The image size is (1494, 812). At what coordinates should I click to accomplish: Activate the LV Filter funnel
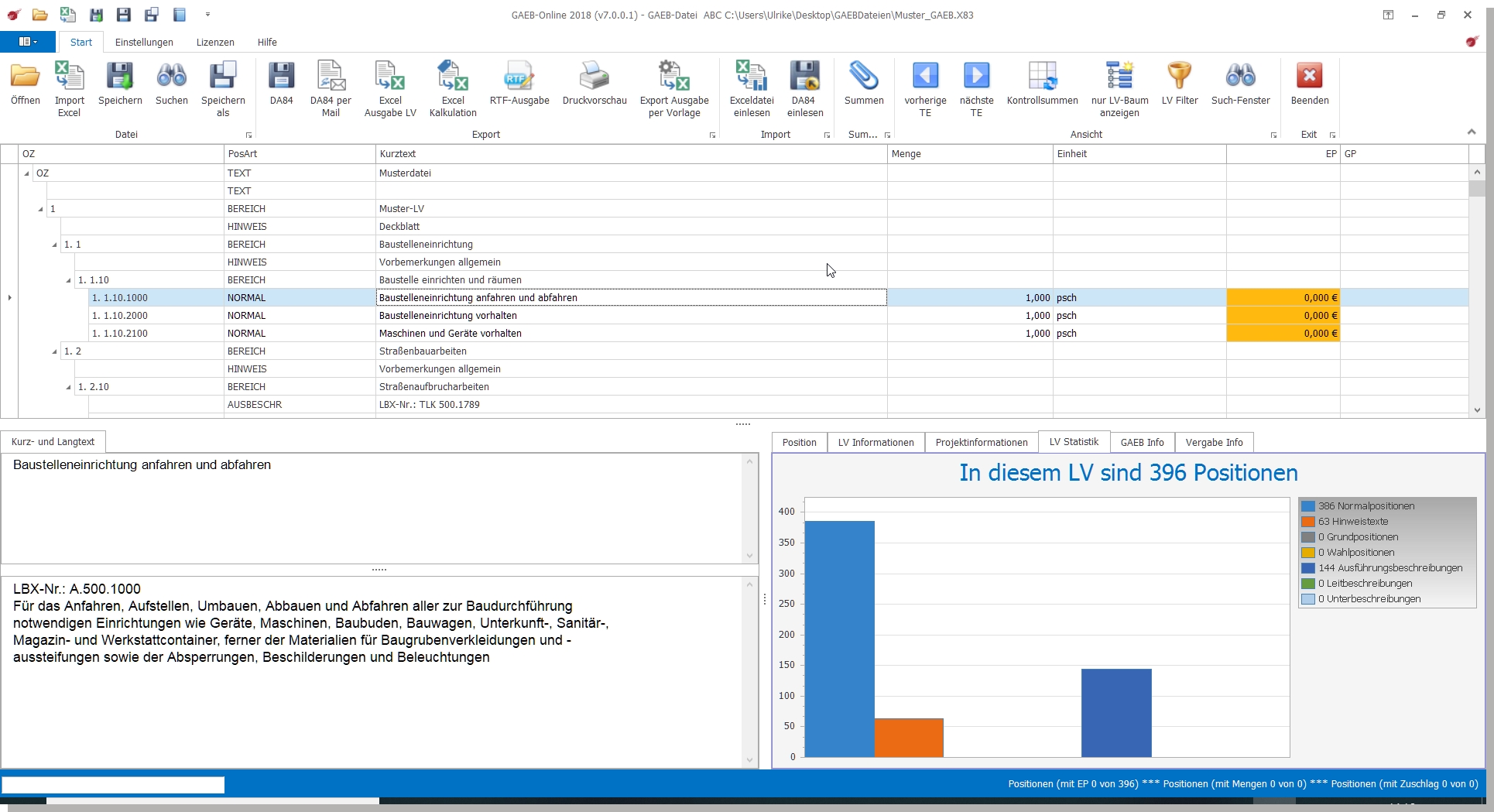point(1179,77)
